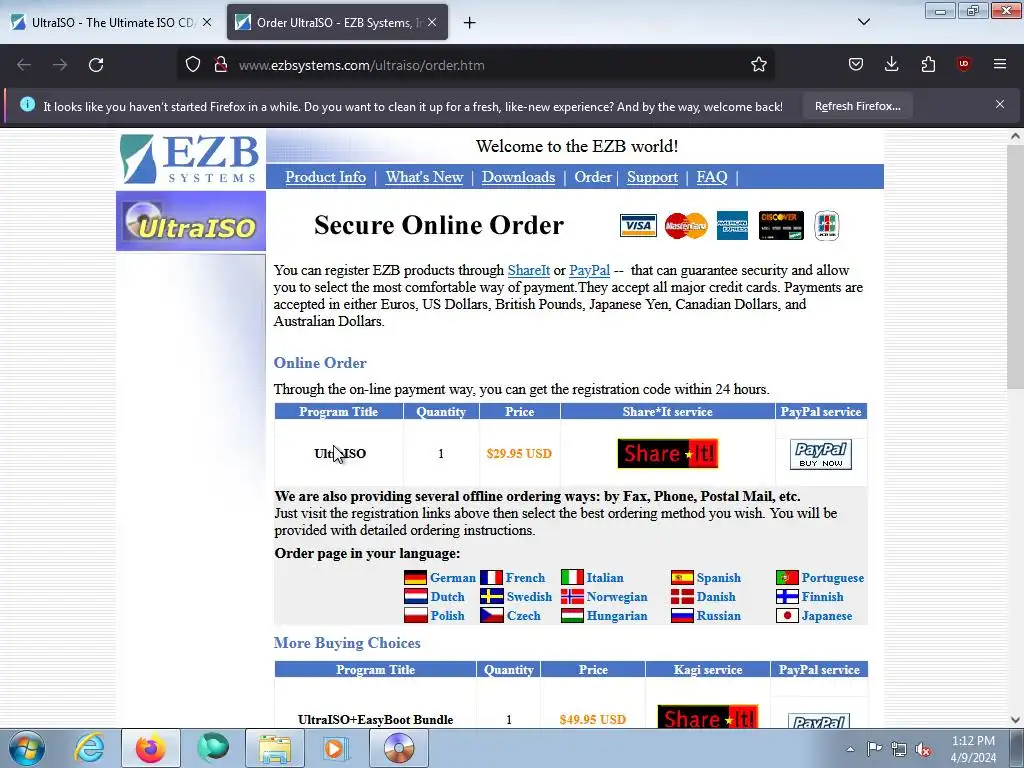Close the Order UltraISO tab
1024x768 pixels.
click(x=432, y=22)
